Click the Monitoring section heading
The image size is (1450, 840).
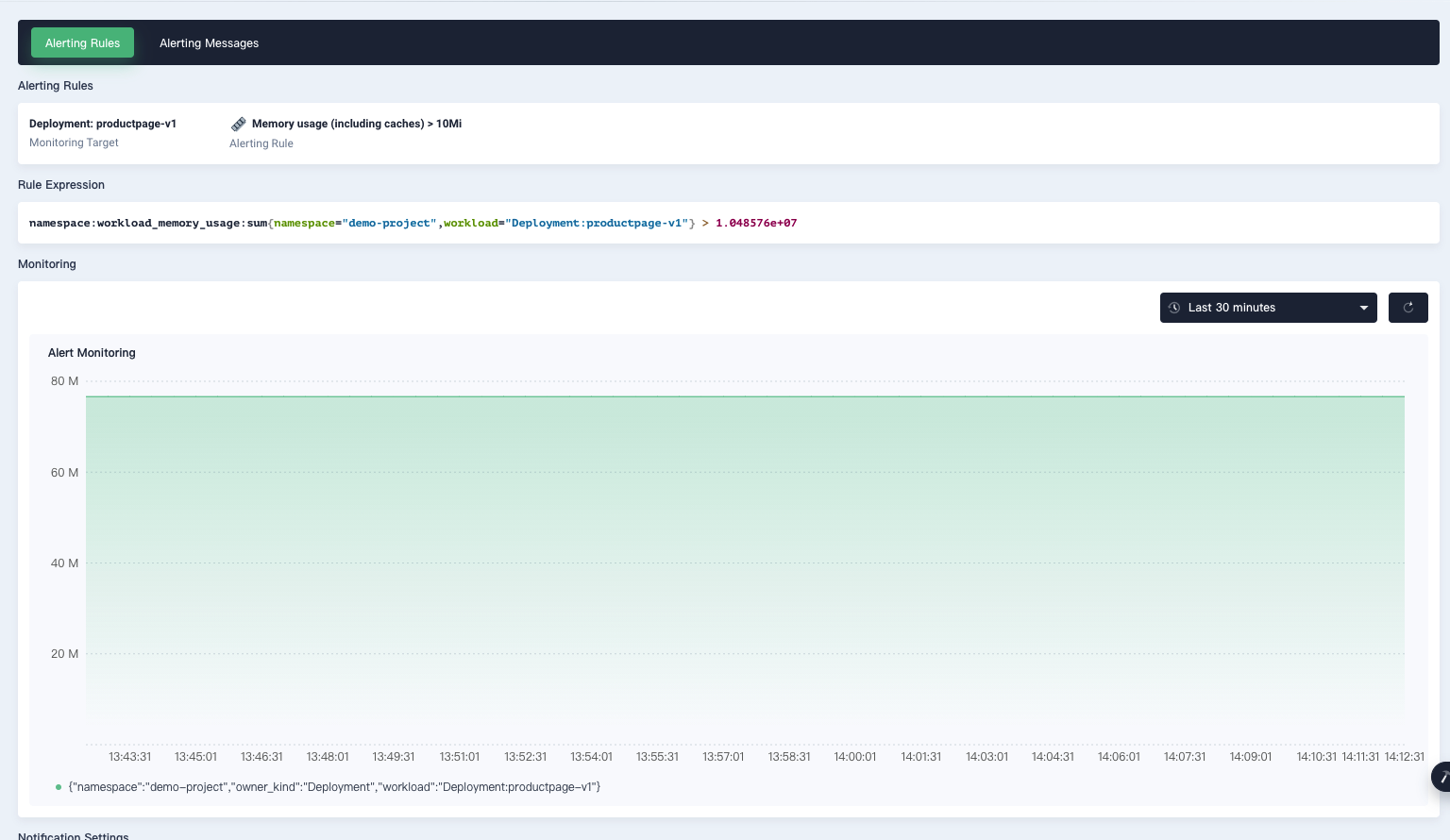47,264
